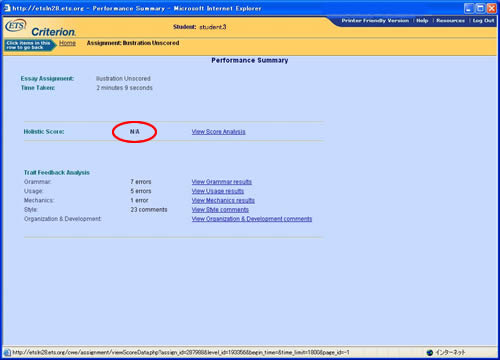Click the Holistic Score N/A value
Viewport: 500px width, 360px height.
135,132
